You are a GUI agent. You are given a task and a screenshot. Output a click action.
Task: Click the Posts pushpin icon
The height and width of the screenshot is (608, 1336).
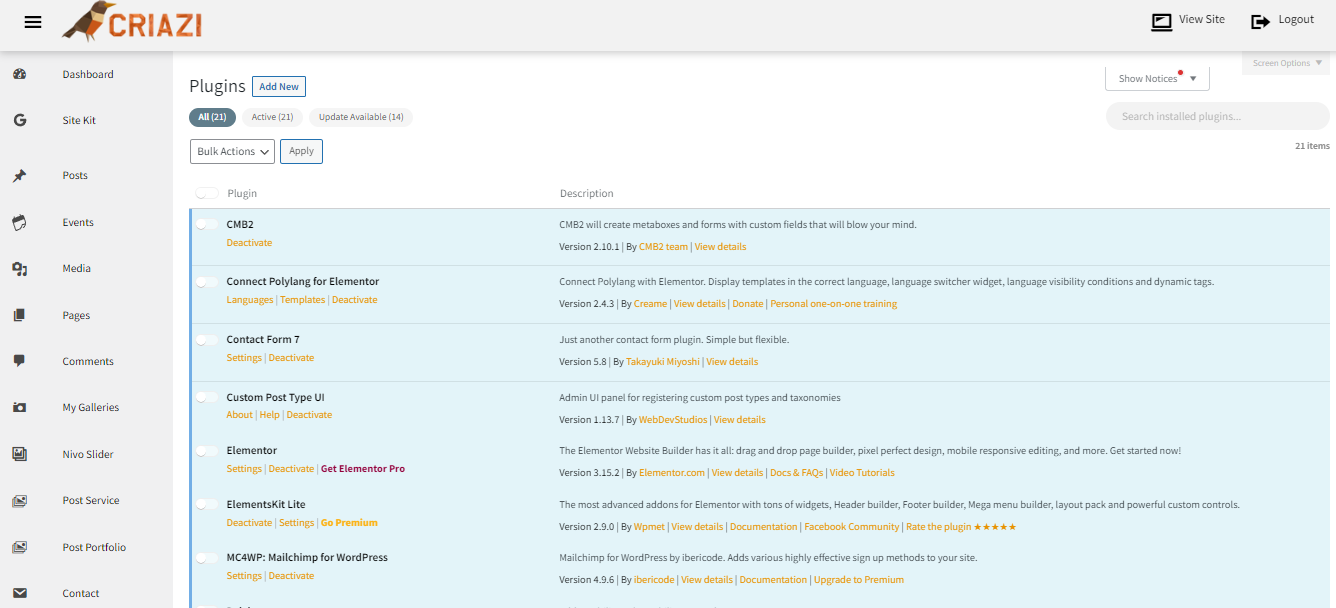pyautogui.click(x=19, y=176)
